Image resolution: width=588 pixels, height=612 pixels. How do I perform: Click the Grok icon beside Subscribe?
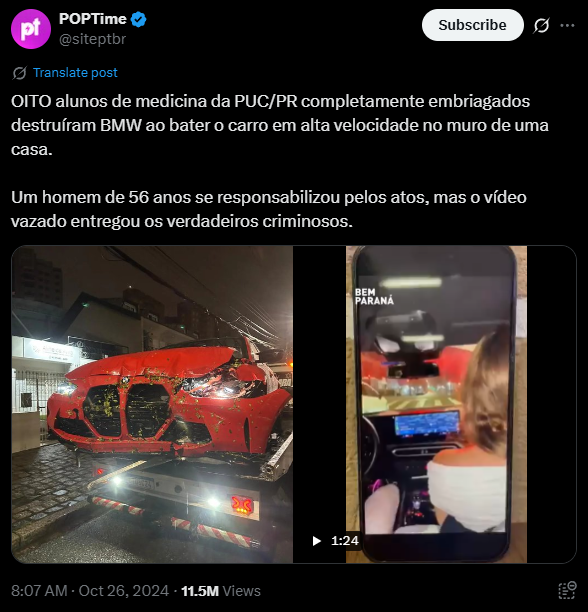(541, 25)
